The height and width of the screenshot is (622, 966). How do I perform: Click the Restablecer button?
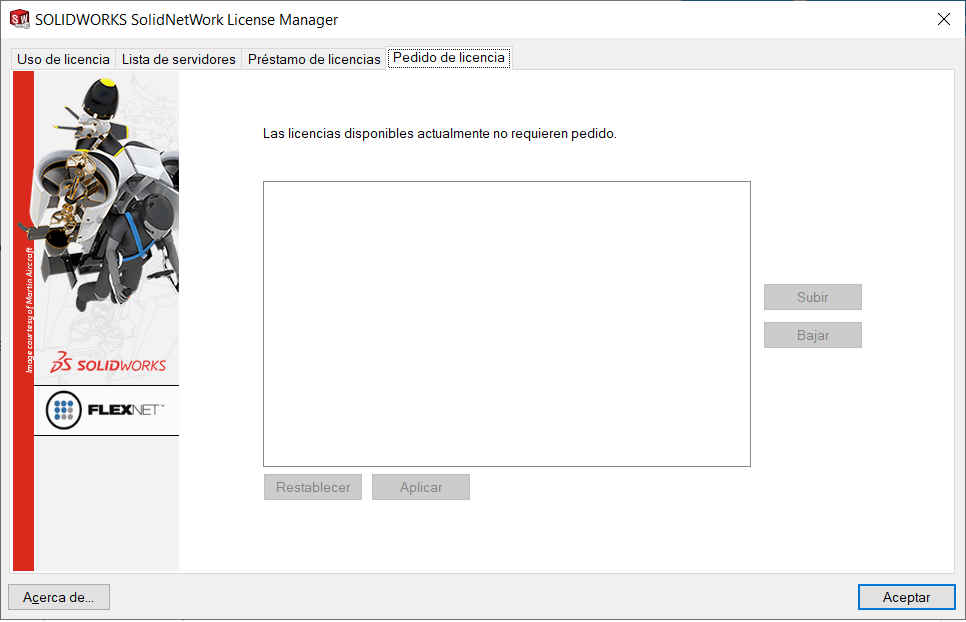tap(313, 487)
